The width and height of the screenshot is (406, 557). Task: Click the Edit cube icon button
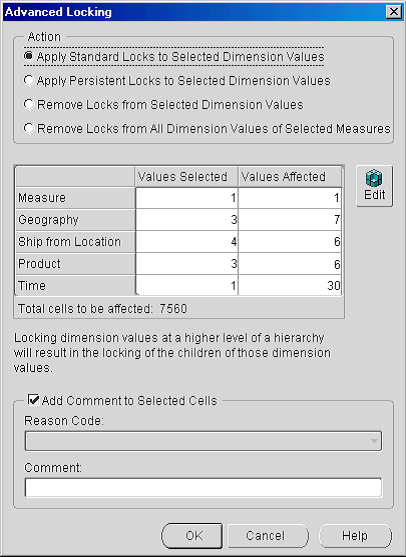pos(374,186)
